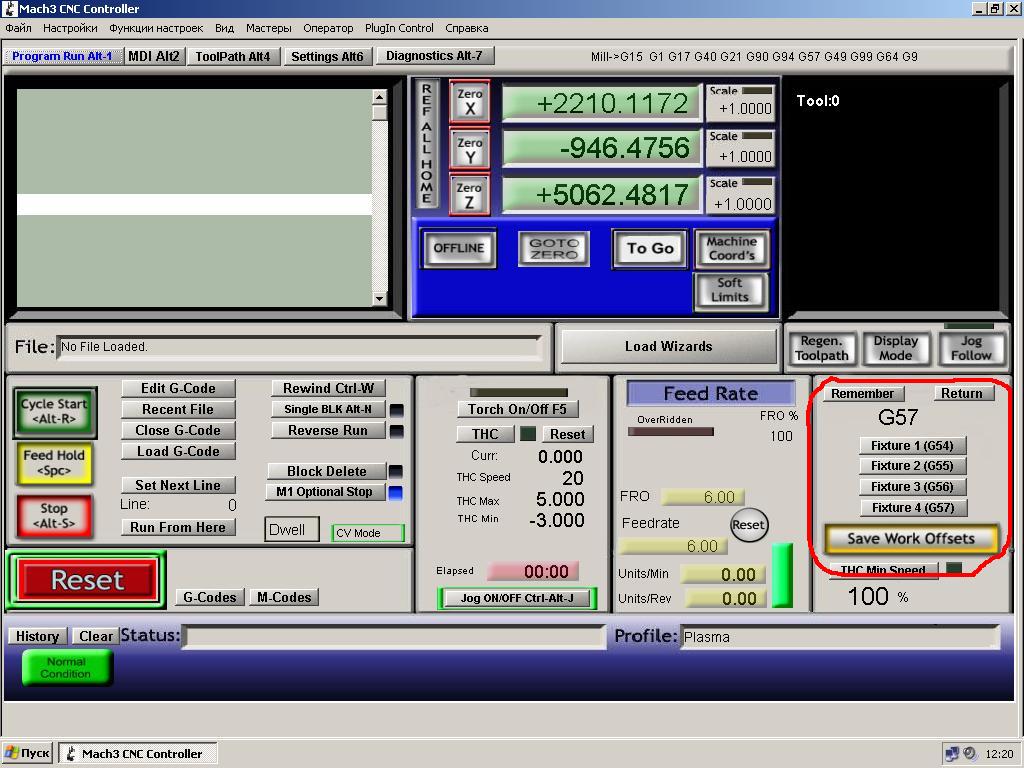Open the MDI Alt2 tab

(x=154, y=56)
